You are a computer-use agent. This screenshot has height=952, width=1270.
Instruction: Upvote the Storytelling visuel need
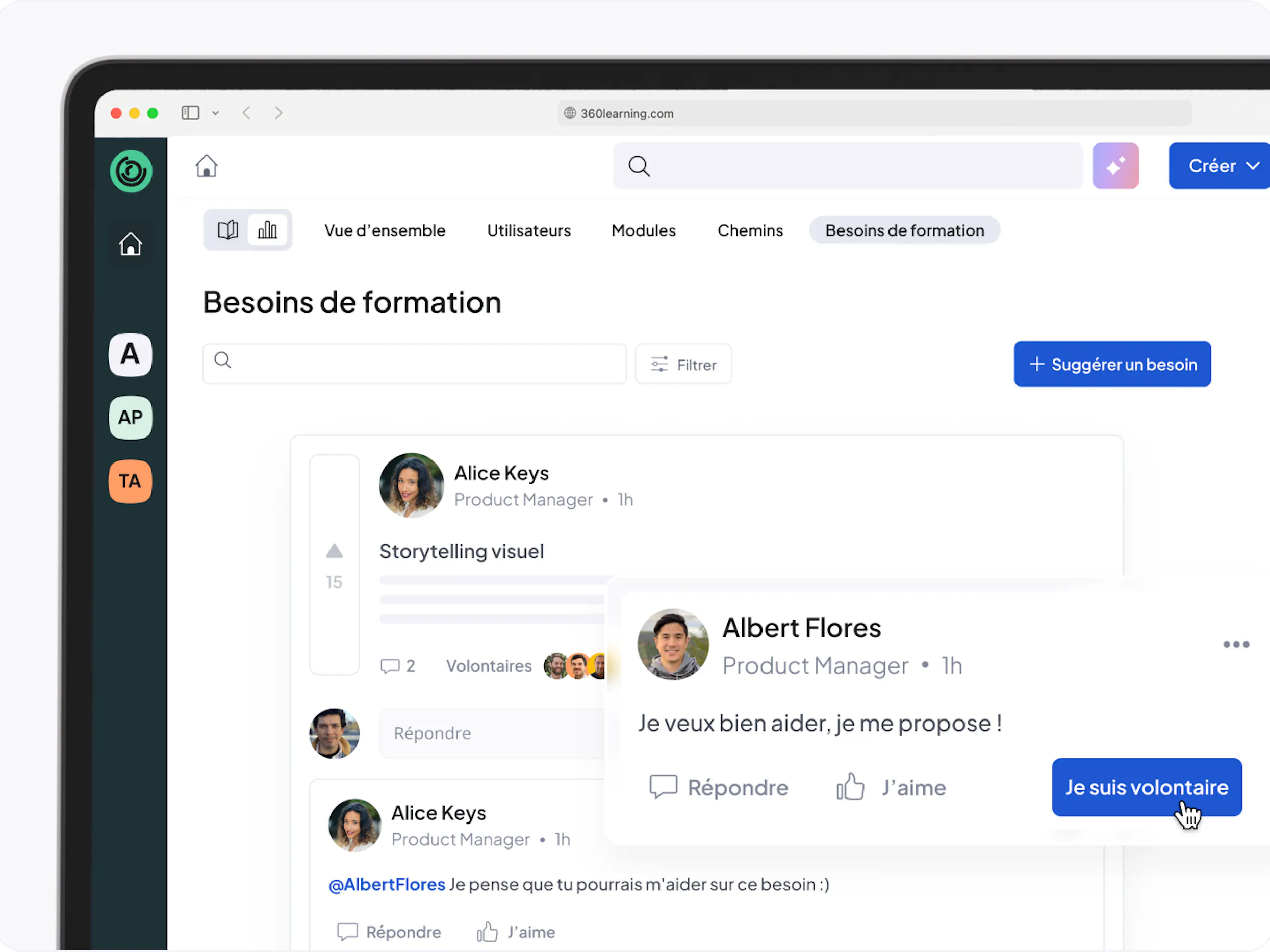click(334, 551)
